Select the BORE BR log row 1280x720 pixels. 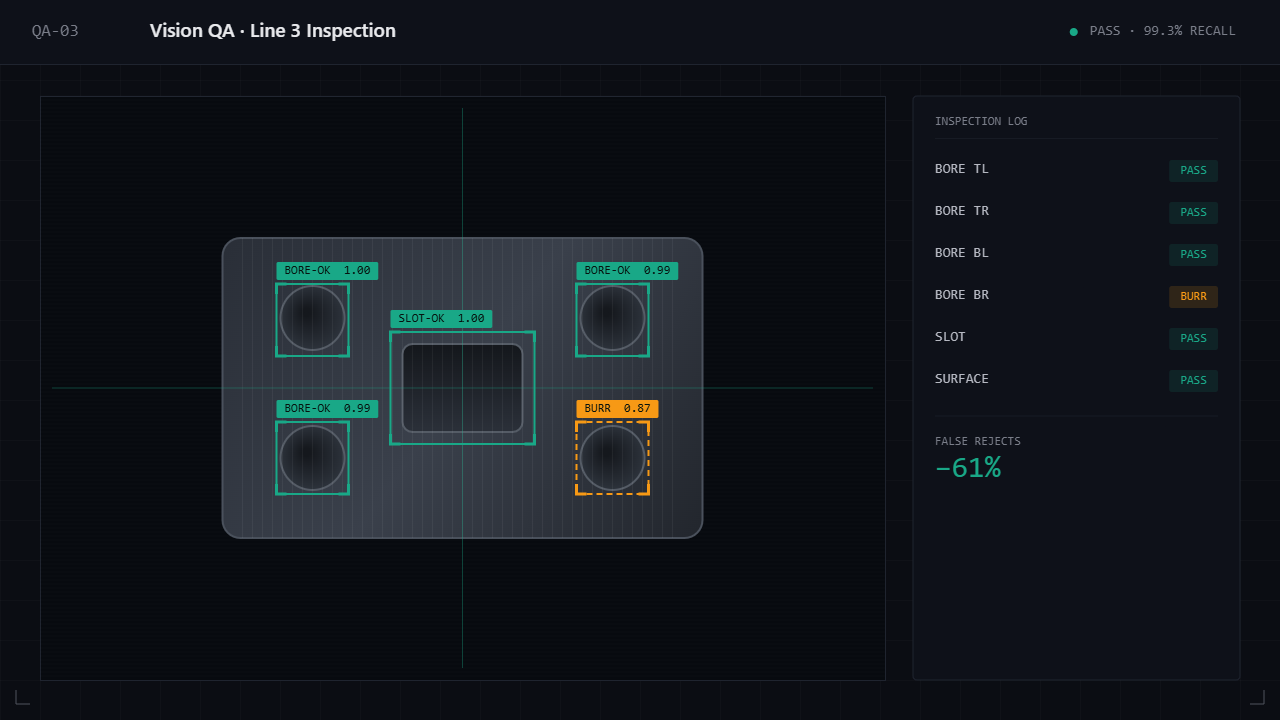(x=1076, y=296)
